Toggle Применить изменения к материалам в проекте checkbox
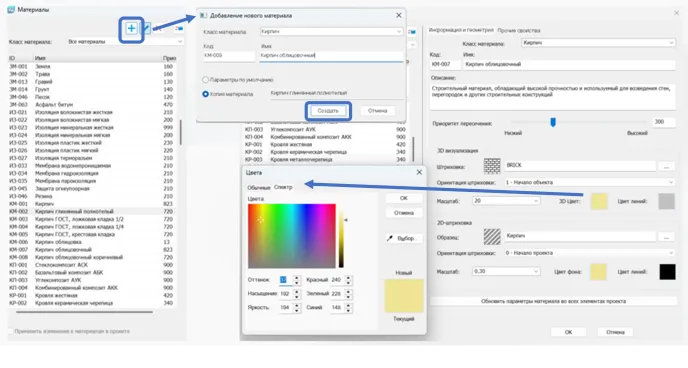 10,332
